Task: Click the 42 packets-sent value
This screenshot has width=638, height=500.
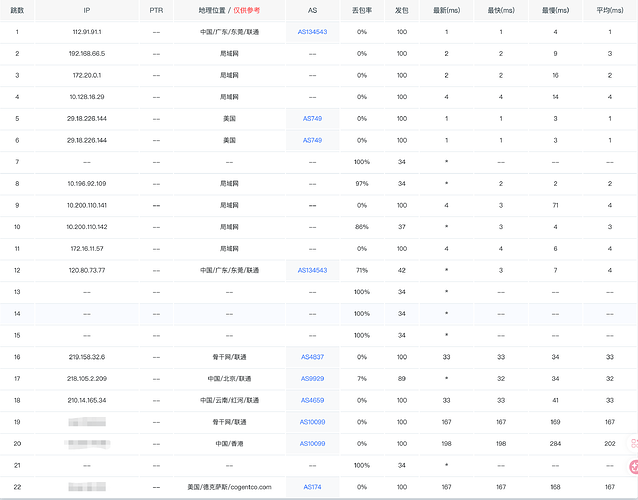Action: (x=402, y=270)
